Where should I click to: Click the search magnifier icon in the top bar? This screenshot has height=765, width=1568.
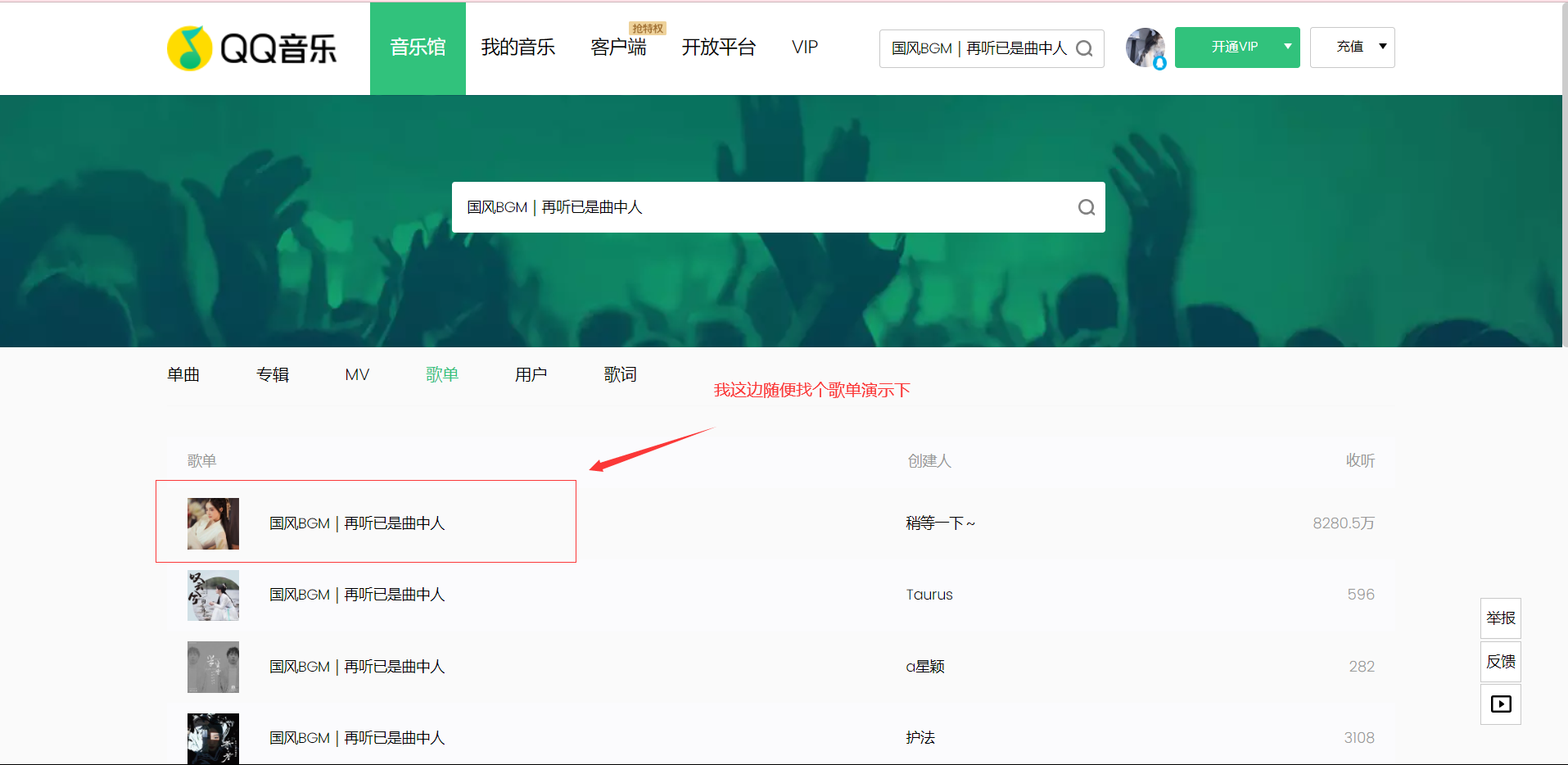pyautogui.click(x=1084, y=48)
